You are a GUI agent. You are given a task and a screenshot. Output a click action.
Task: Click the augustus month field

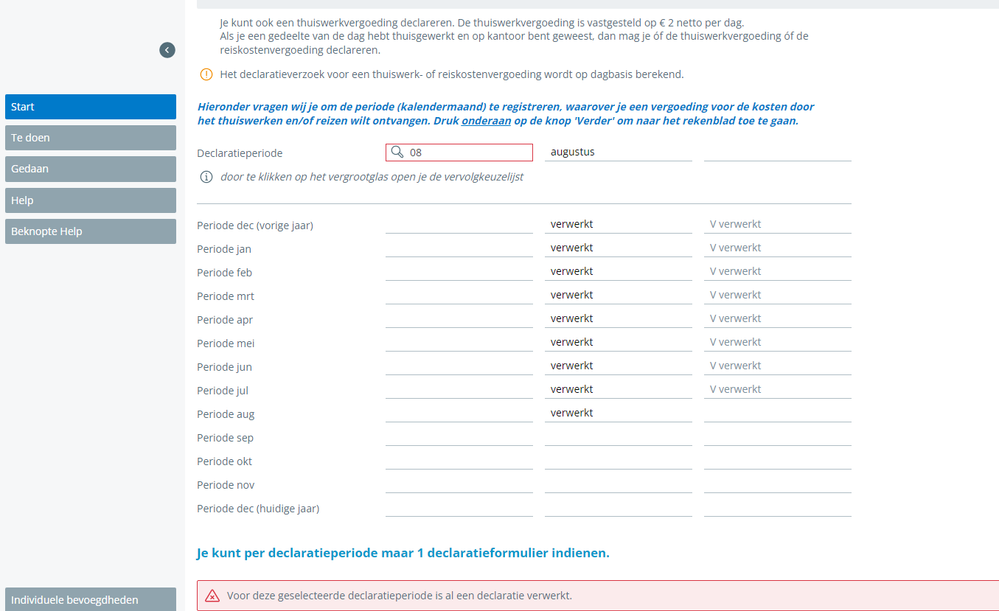pyautogui.click(x=618, y=152)
